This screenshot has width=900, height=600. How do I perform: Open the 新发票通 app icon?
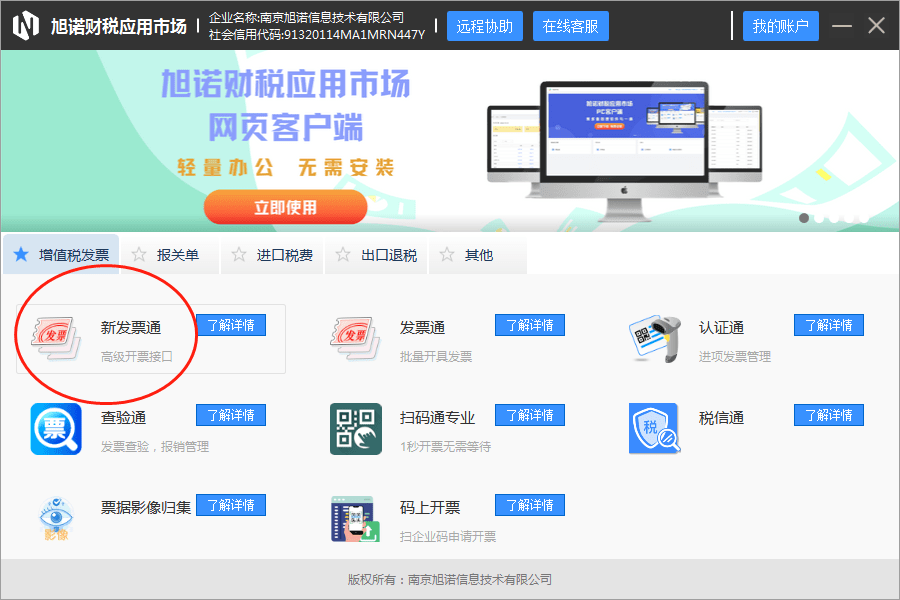55,337
